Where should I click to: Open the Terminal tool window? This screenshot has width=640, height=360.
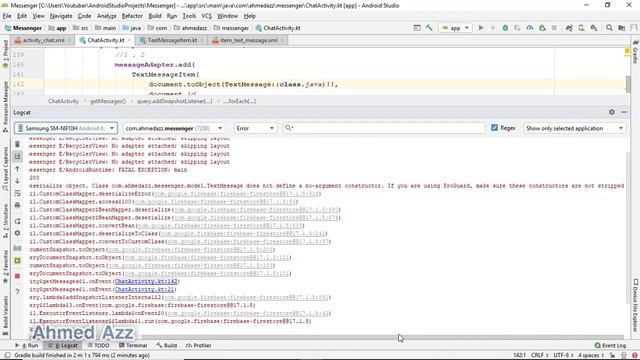click(133, 345)
